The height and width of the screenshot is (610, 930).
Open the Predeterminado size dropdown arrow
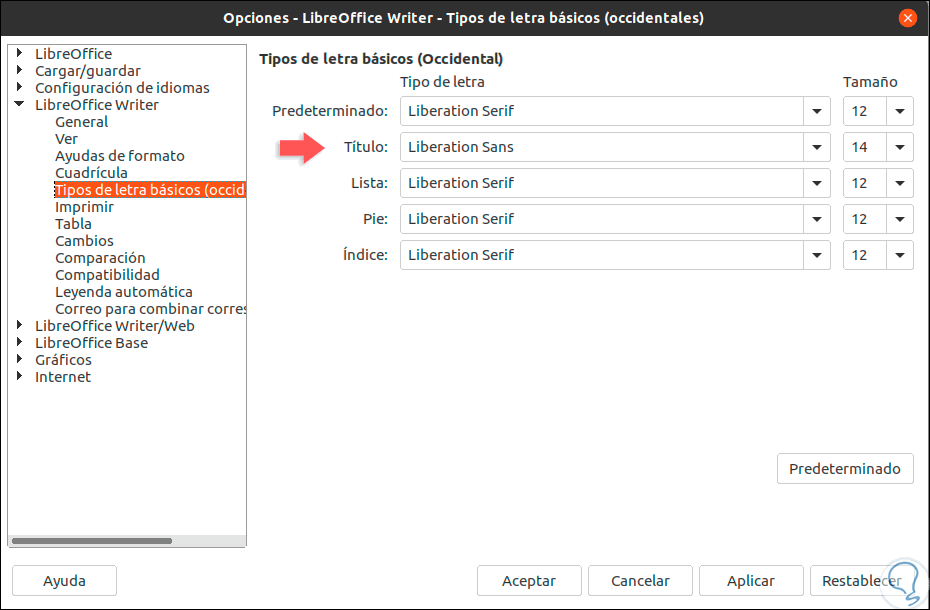[x=900, y=111]
